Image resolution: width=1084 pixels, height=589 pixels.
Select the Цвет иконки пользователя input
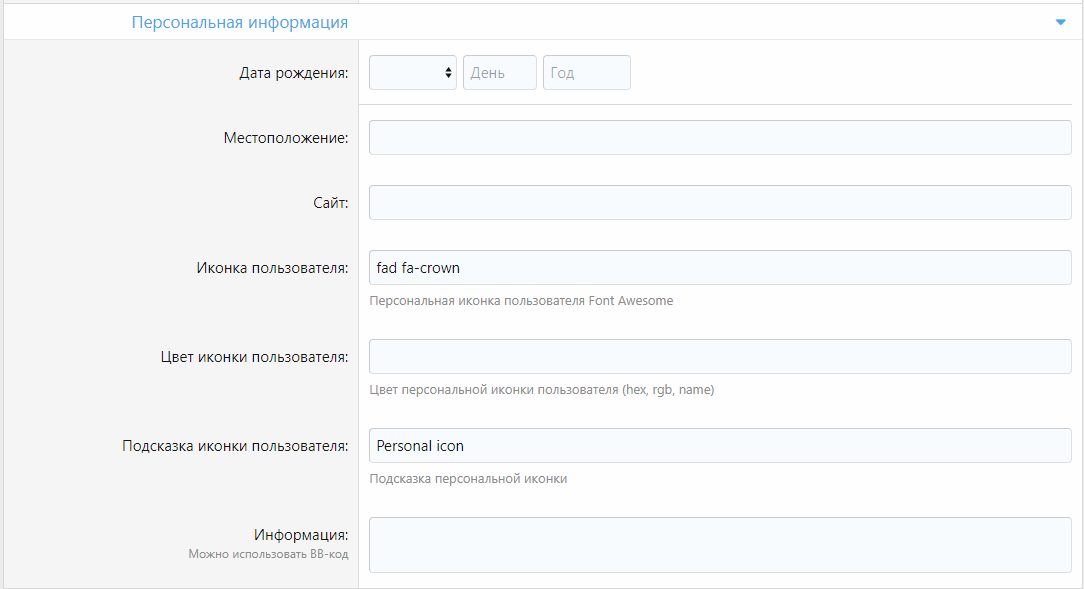click(x=719, y=357)
